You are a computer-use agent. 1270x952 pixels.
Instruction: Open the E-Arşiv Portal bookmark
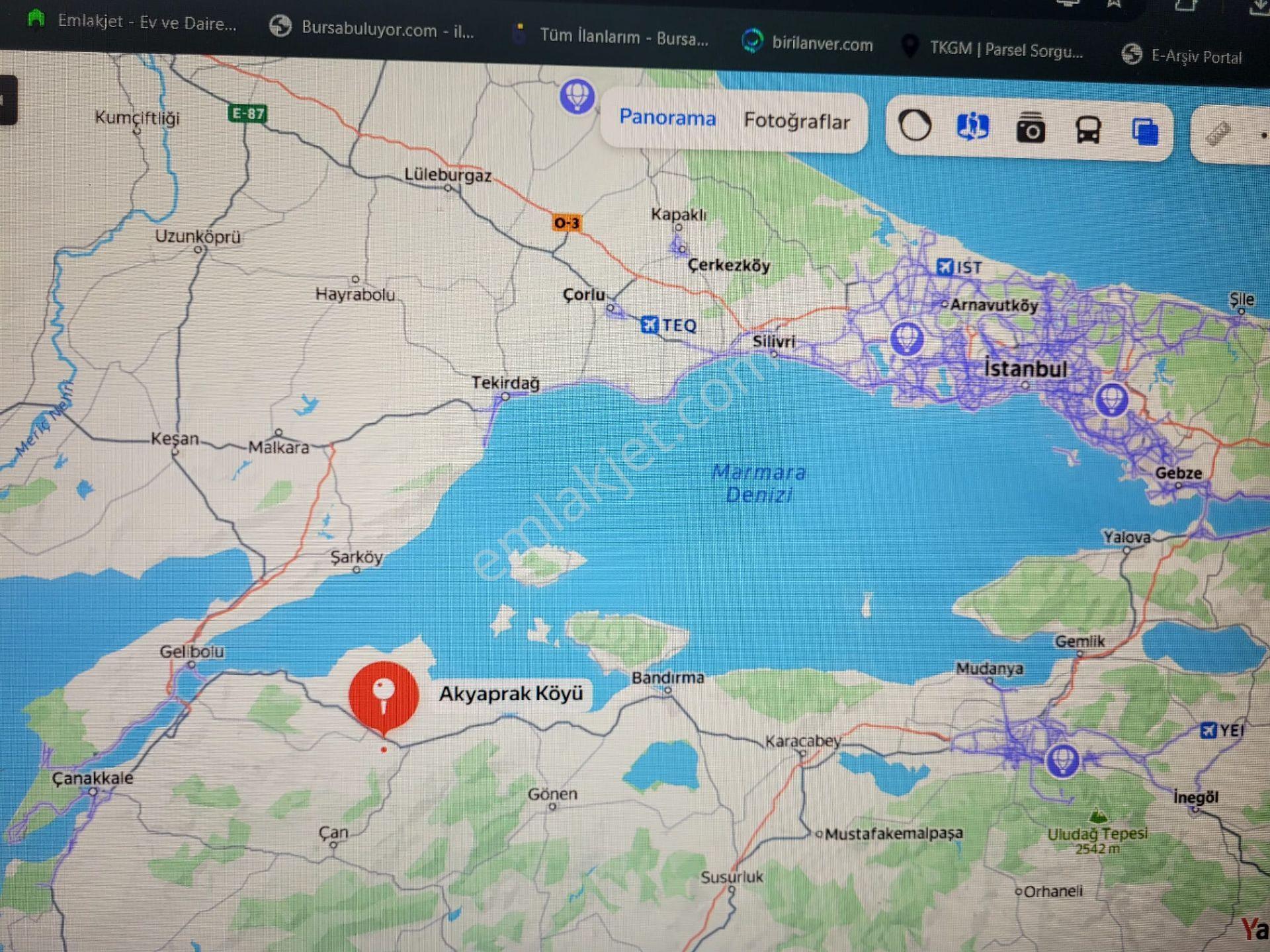point(1182,56)
